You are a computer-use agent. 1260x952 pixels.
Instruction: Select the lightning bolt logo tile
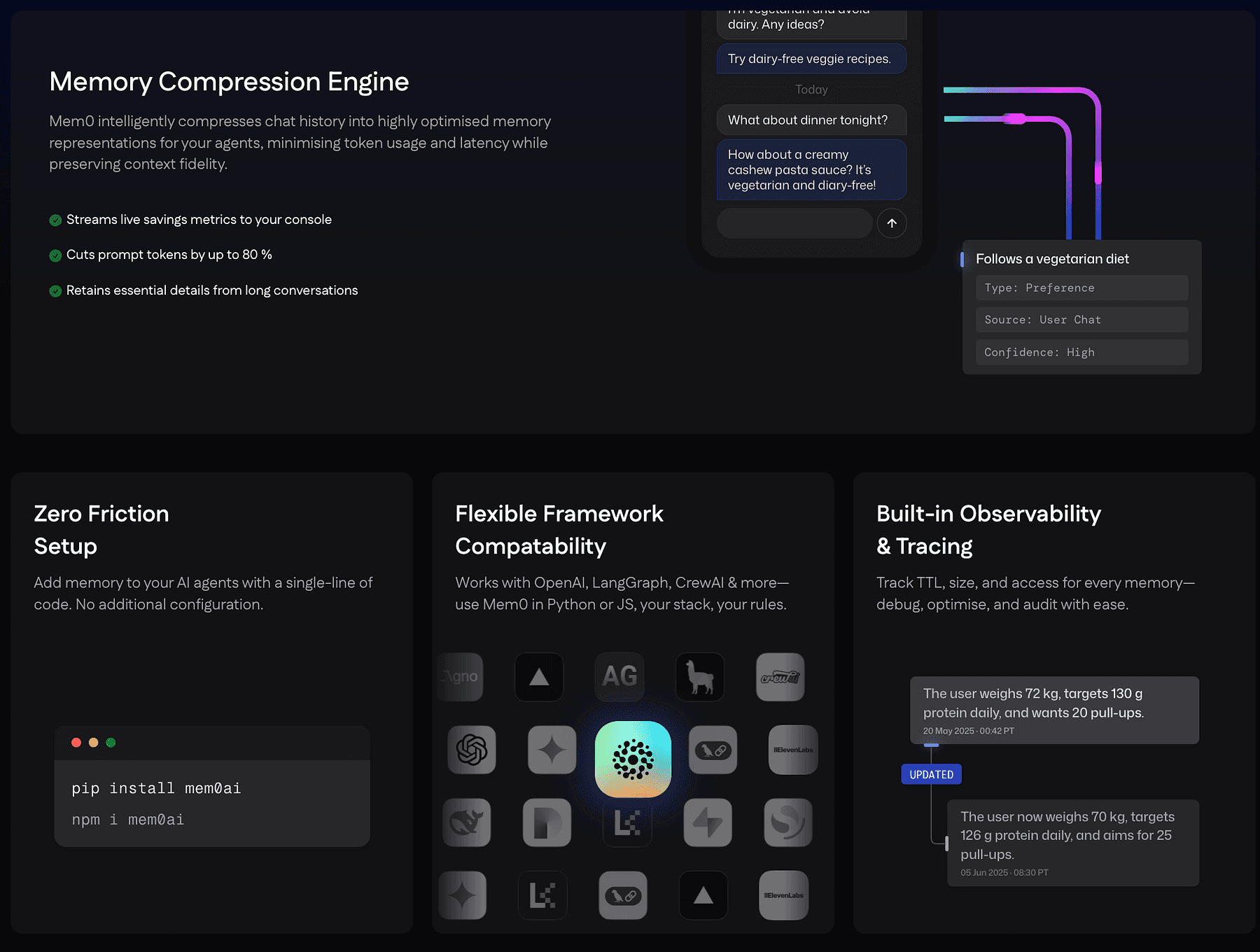click(708, 822)
